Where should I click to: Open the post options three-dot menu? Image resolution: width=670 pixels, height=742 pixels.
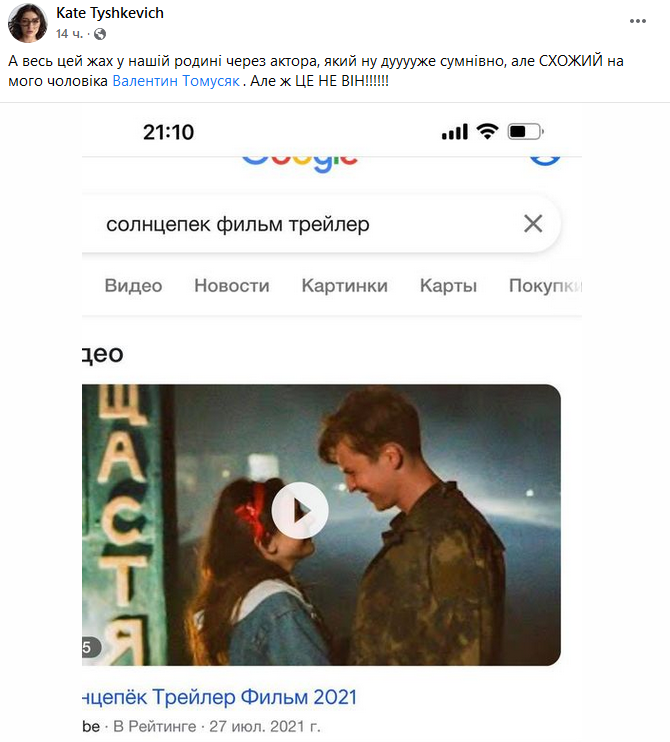tap(637, 21)
